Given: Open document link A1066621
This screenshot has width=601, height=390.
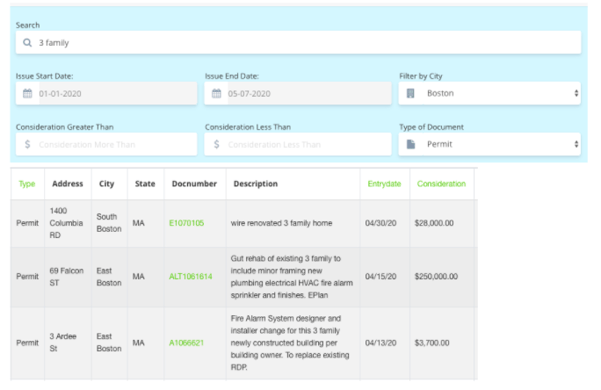Looking at the screenshot, I should tap(186, 343).
